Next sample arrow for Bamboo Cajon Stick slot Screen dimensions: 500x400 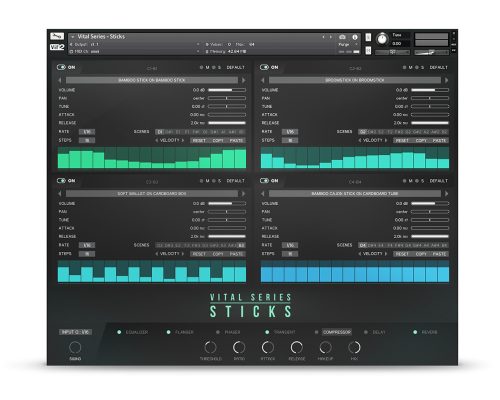(447, 194)
